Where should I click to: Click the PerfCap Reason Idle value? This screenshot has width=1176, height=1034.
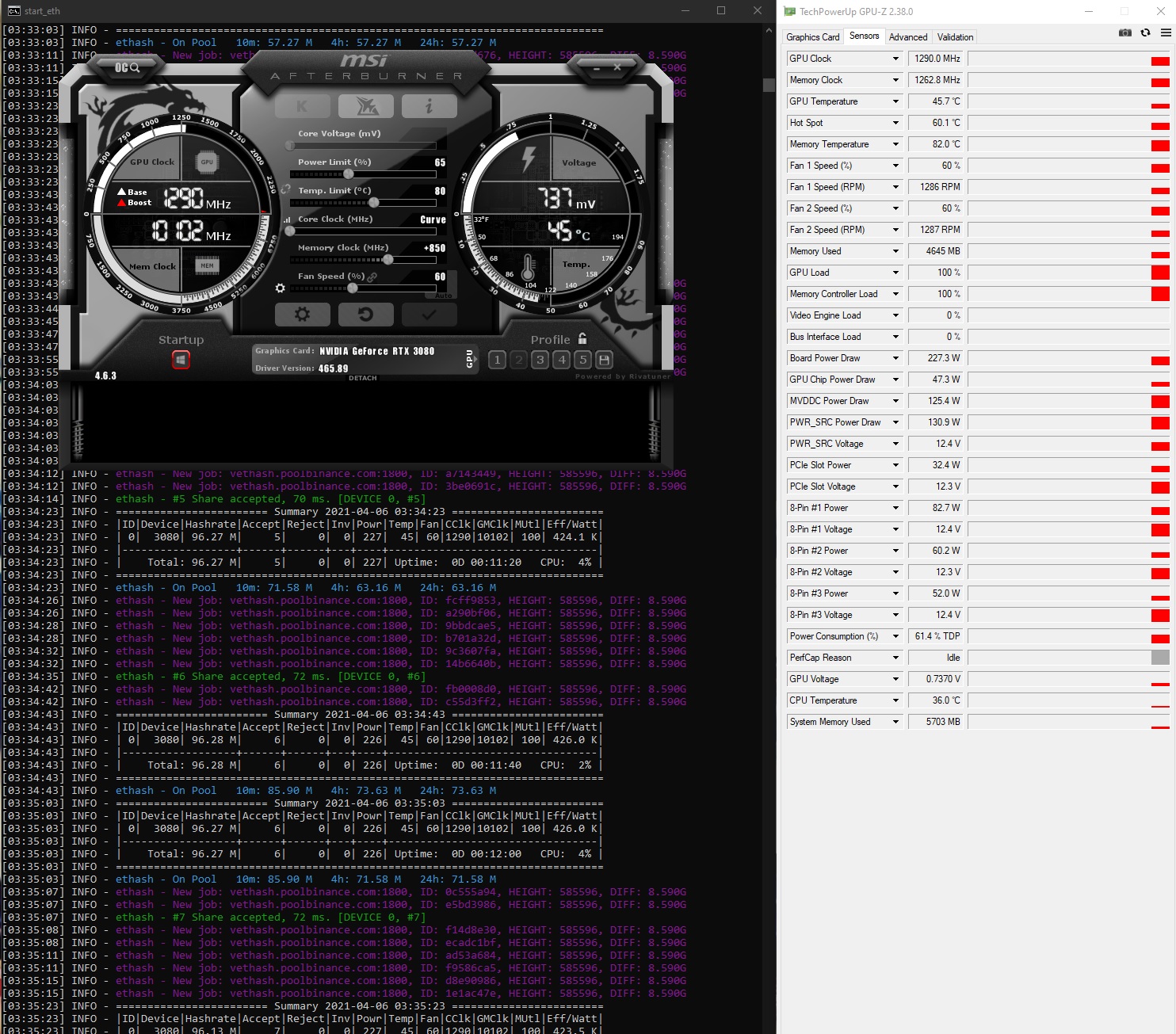(937, 658)
